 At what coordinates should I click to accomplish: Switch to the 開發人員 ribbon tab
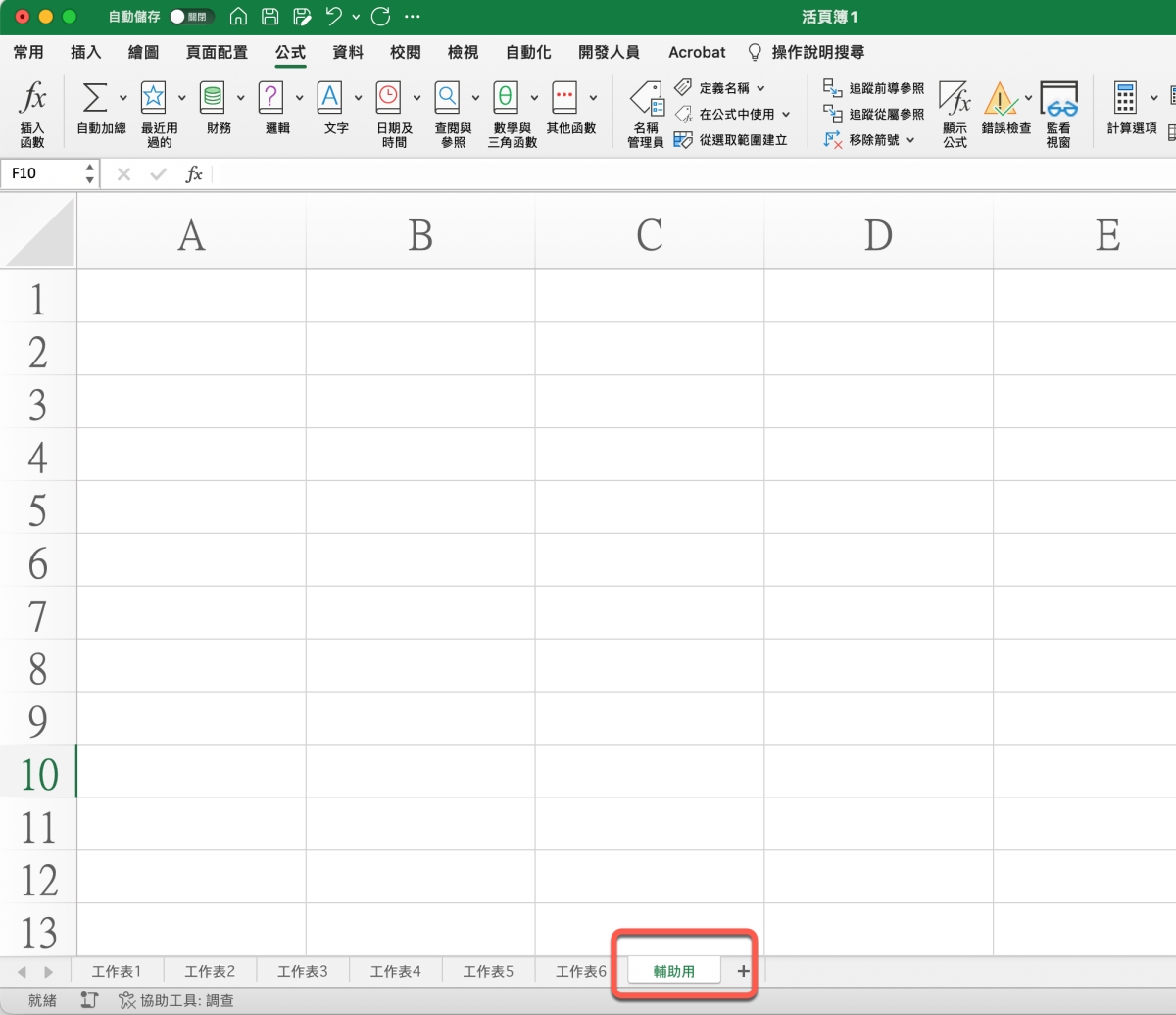609,52
